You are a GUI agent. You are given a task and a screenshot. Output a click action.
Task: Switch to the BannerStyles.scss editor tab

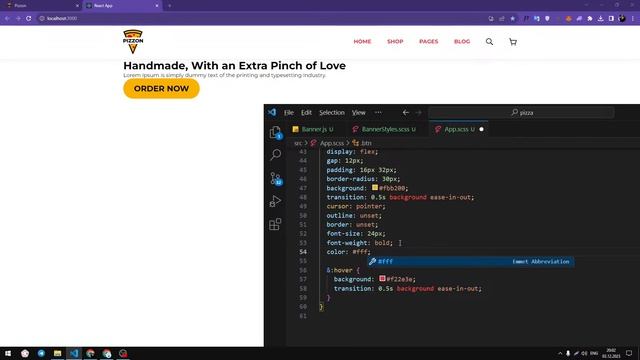[x=384, y=129]
